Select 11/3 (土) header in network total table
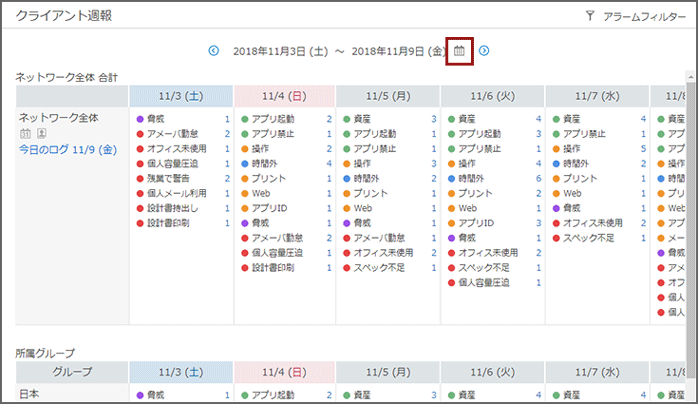 click(181, 96)
